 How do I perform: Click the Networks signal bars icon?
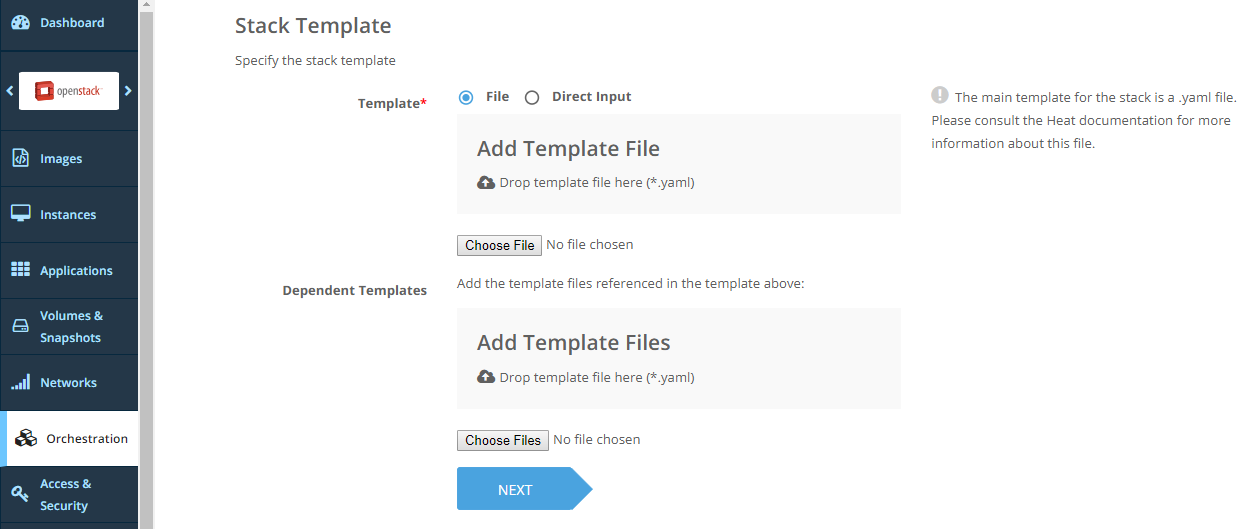[20, 383]
